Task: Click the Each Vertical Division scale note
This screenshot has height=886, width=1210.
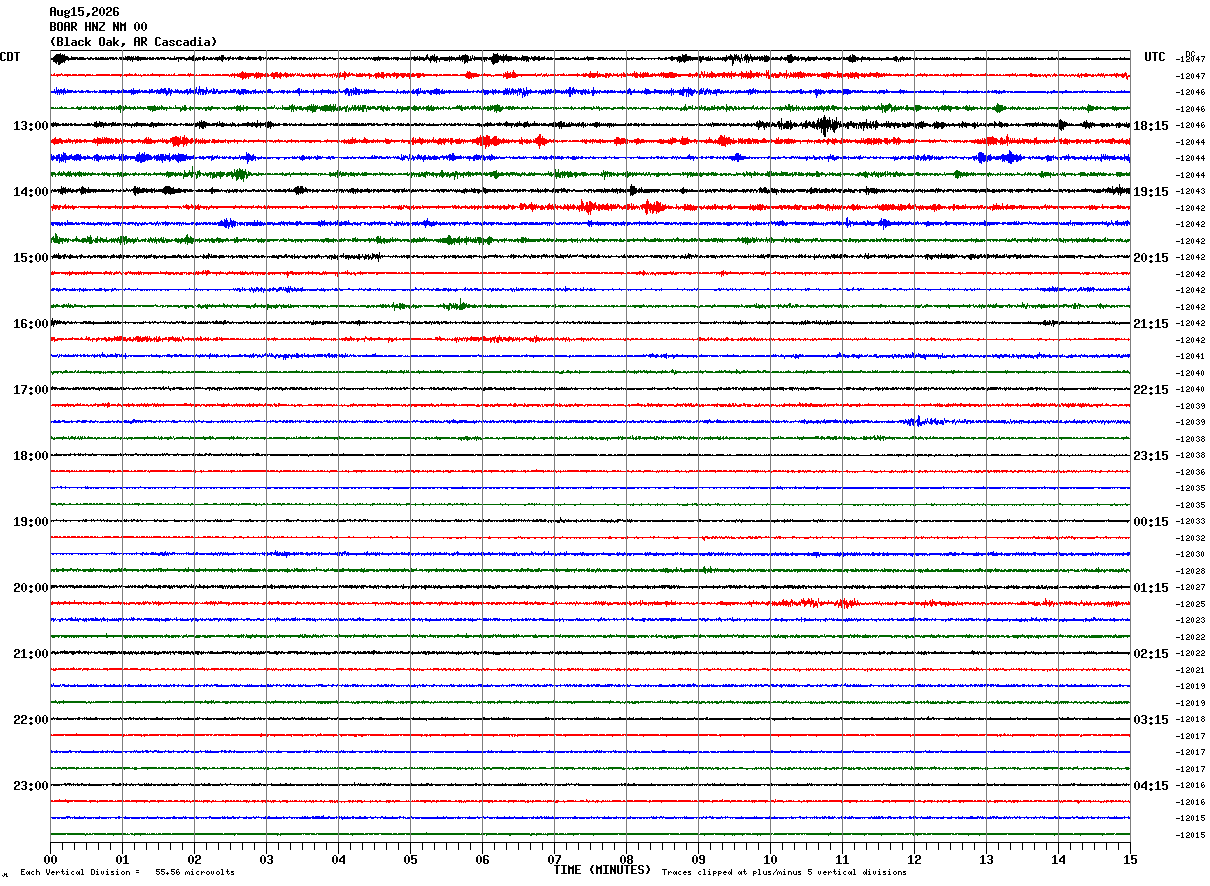Action: 128,872
